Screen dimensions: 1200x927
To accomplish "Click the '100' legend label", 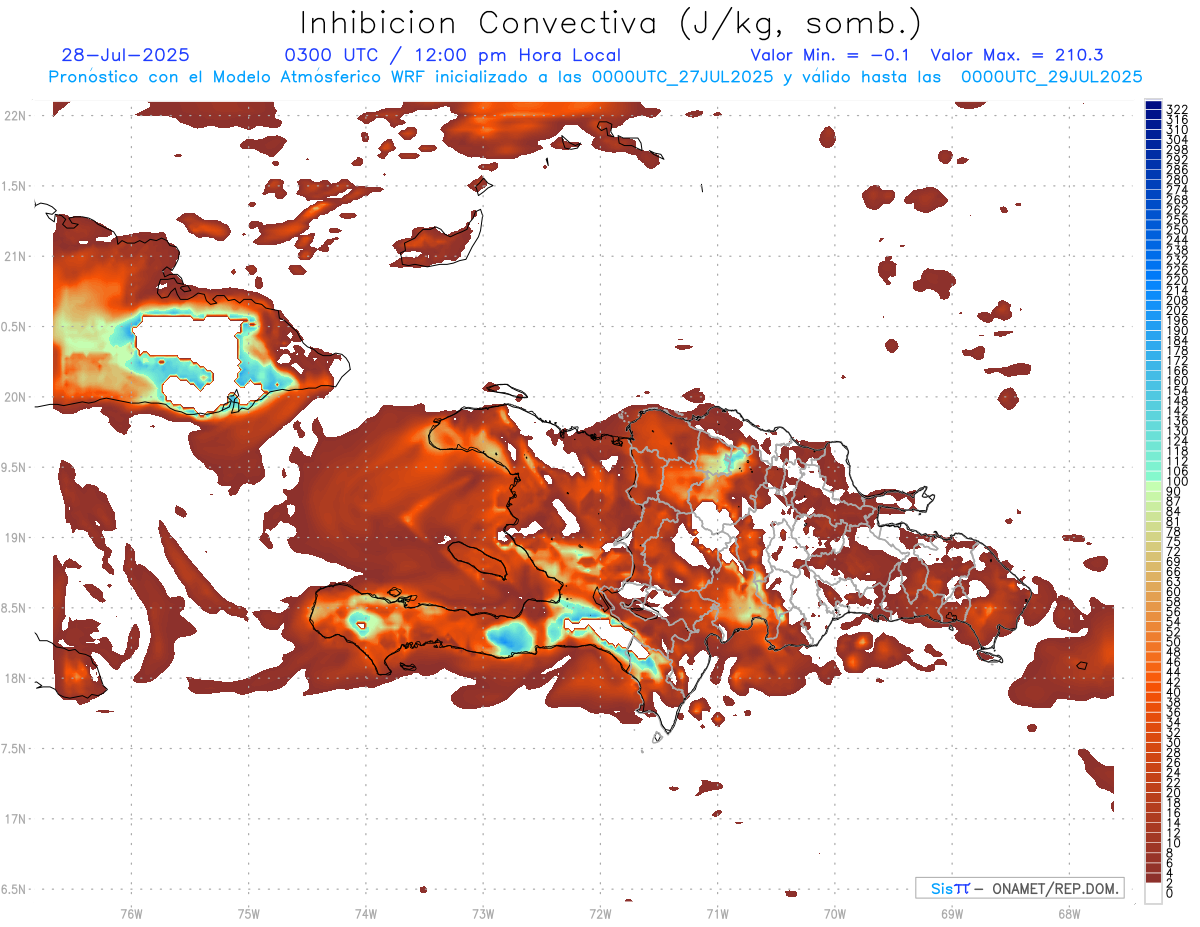I will pos(1176,482).
